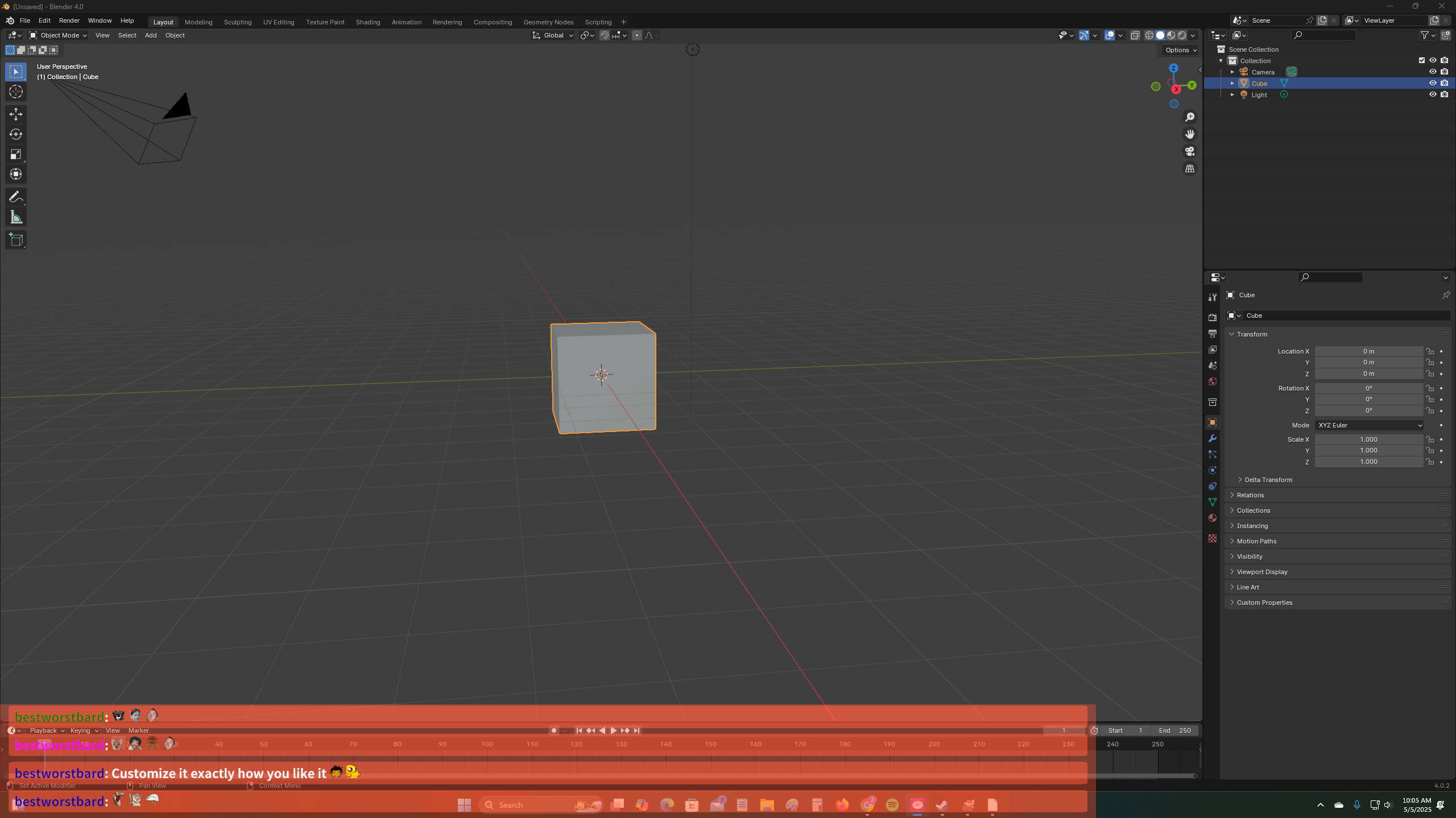1456x818 pixels.
Task: Open the Object Data properties tab icon
Action: point(1213,502)
